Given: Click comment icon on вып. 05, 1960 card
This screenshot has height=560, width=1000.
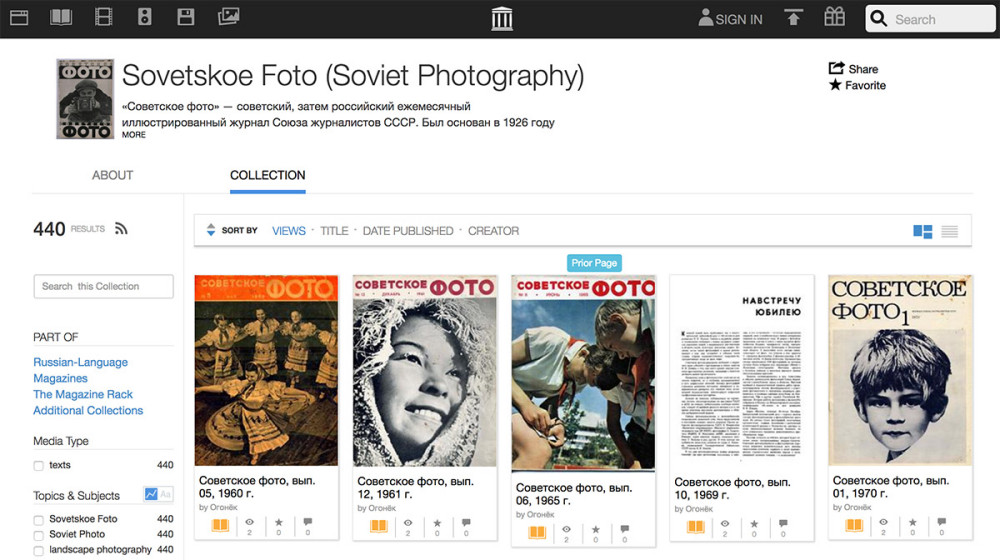Looking at the screenshot, I should (308, 522).
